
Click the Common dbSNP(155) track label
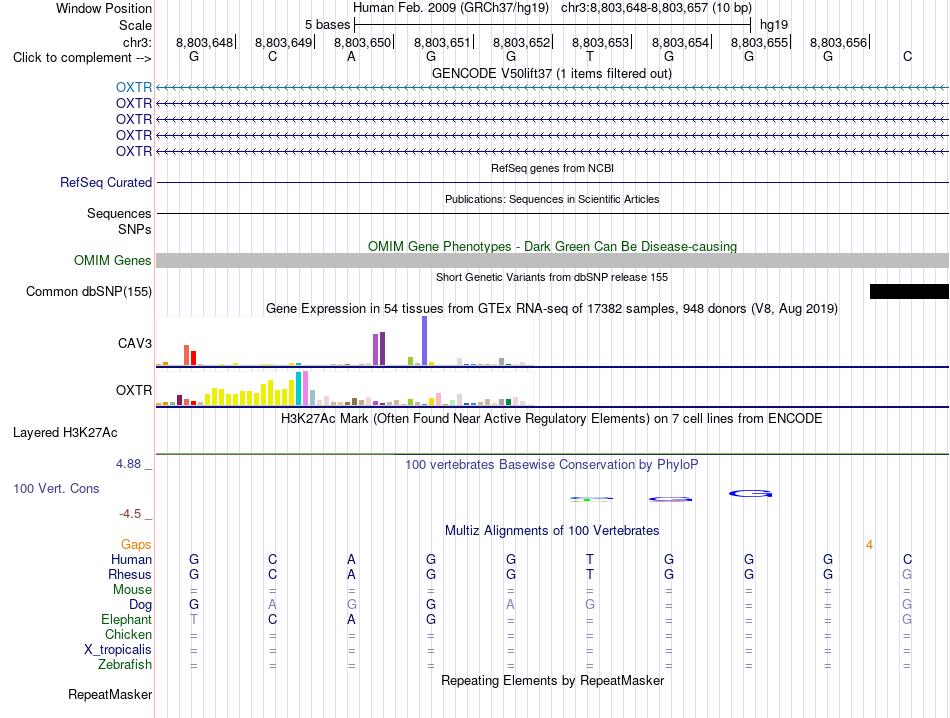pos(89,291)
